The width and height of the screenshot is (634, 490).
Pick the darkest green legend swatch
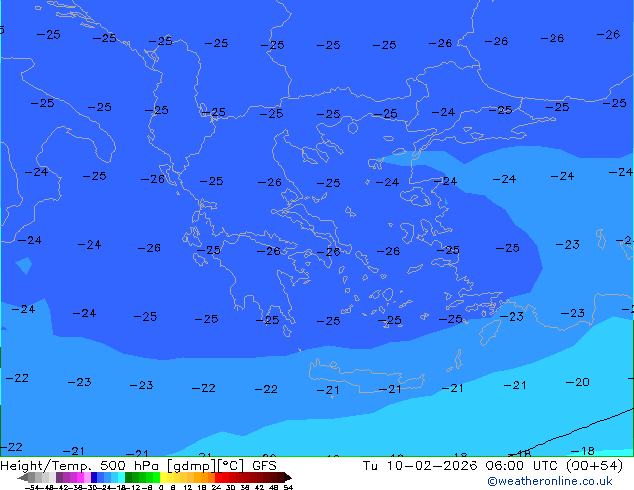(x=129, y=477)
